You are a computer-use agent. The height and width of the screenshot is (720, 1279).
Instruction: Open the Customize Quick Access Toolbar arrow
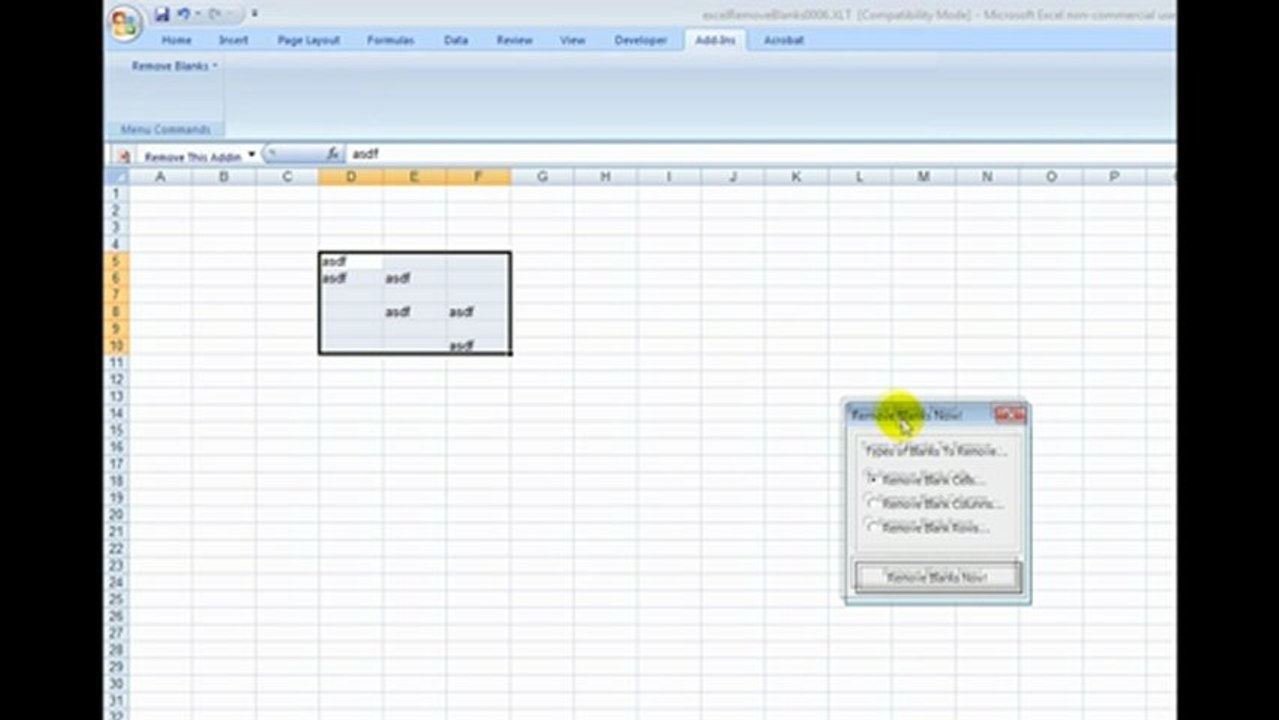254,14
